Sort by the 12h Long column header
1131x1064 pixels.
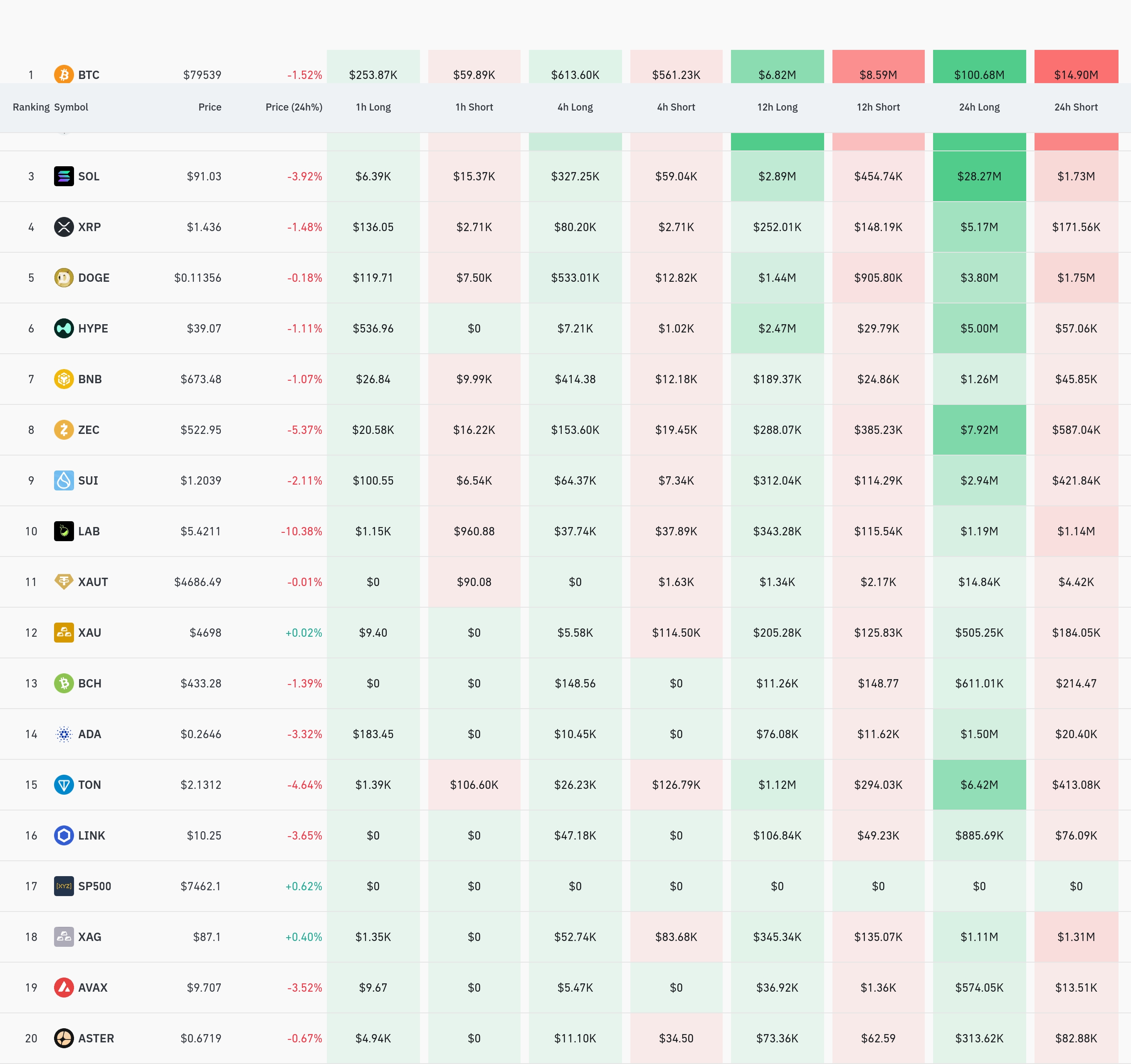click(x=778, y=107)
